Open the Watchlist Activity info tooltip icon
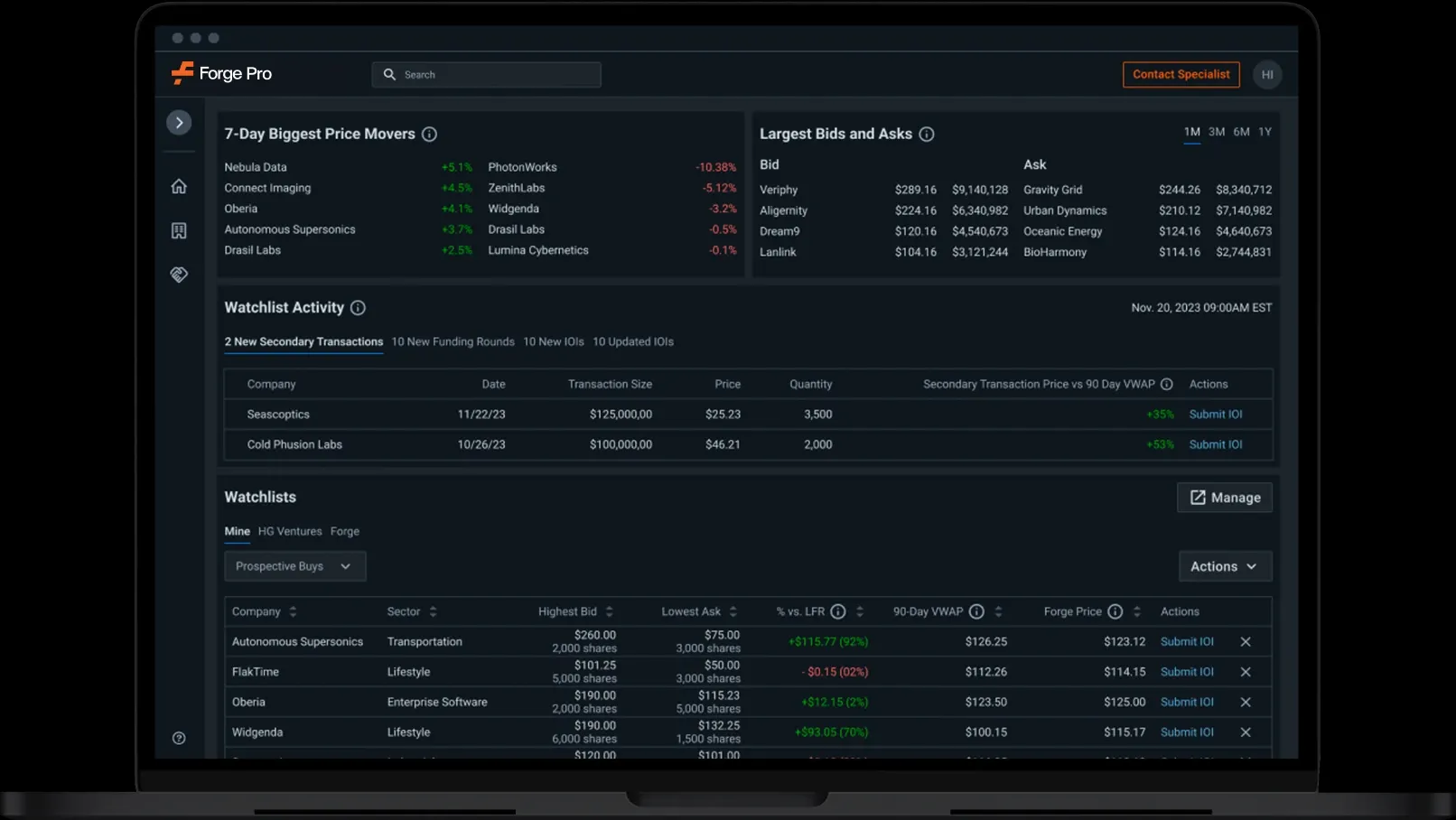Viewport: 1456px width, 820px height. 358,307
